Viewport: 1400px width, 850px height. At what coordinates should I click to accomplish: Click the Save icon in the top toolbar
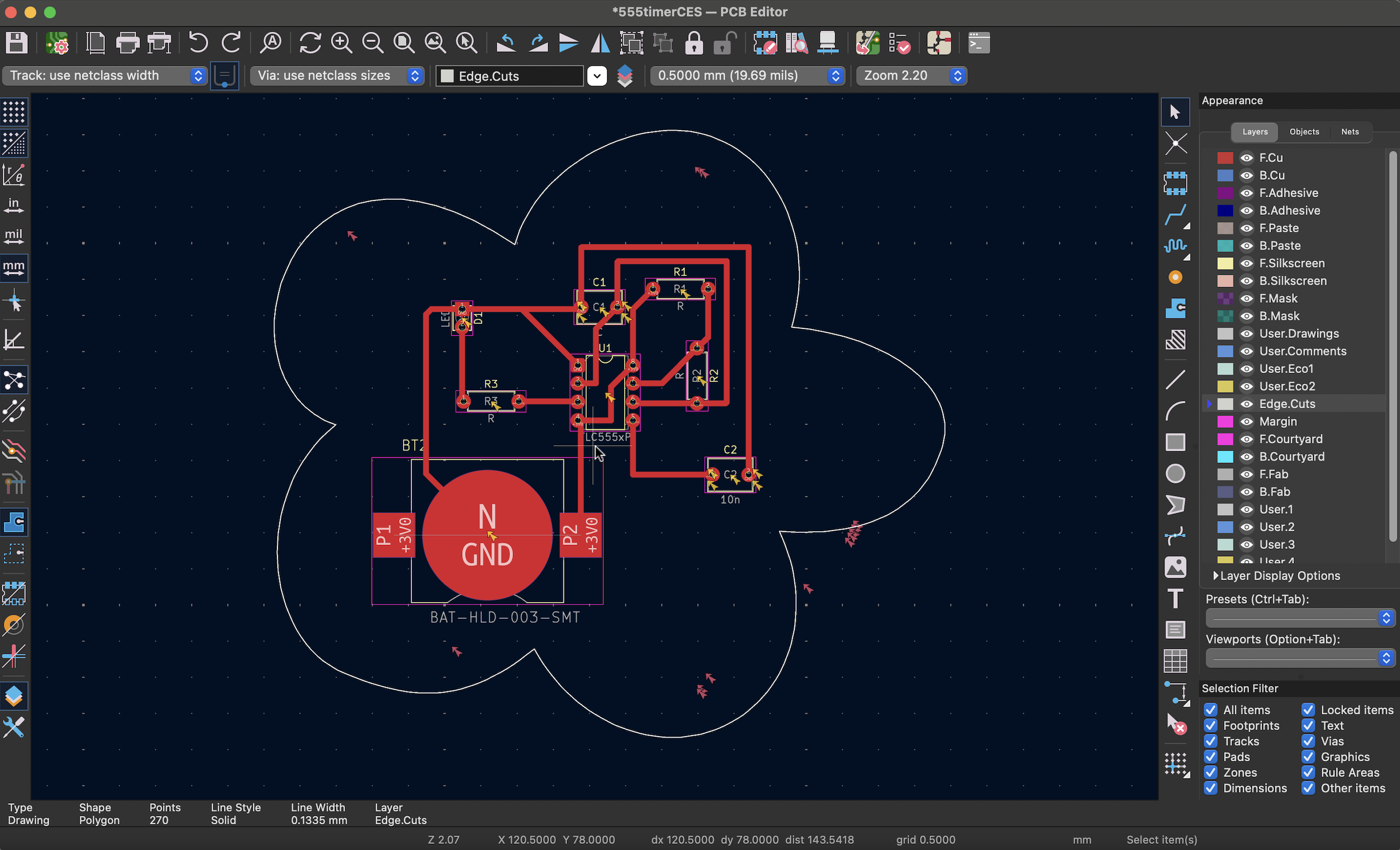17,43
